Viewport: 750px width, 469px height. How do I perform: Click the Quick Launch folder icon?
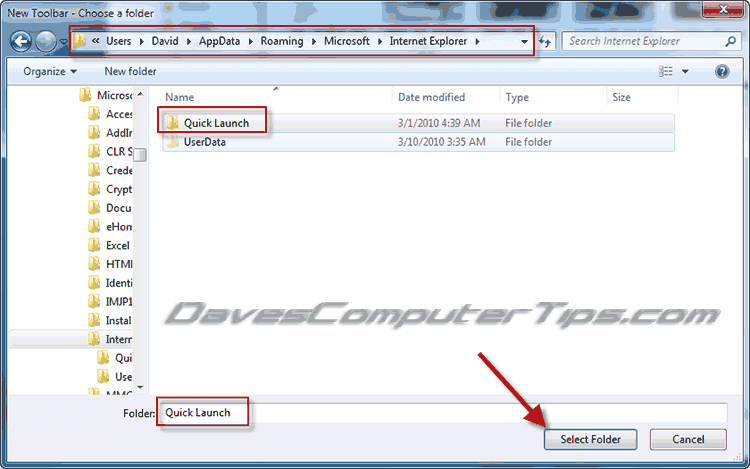[x=172, y=123]
